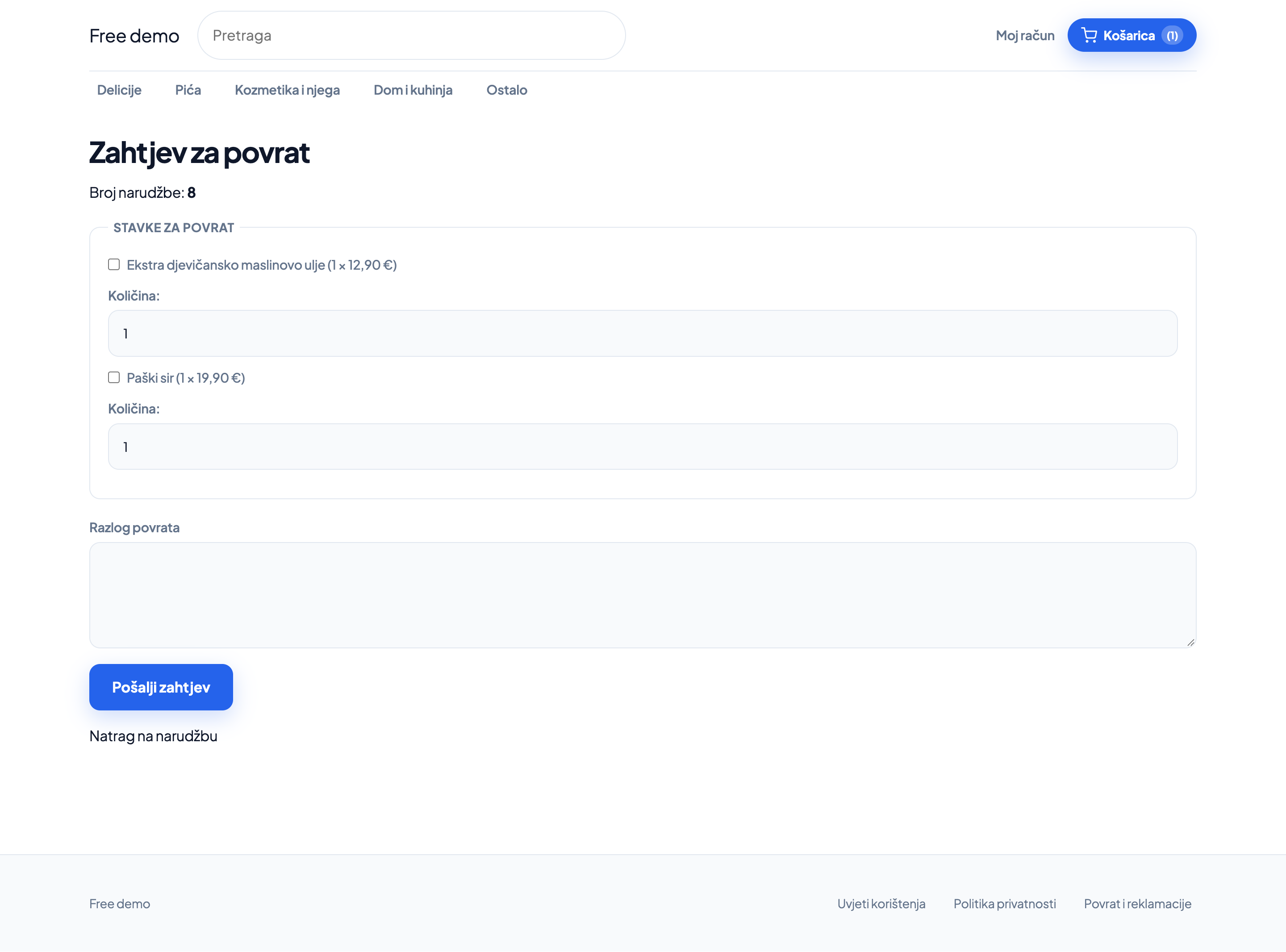Tick the Ekstra djevičansko maslinovo ulje checkbox
This screenshot has width=1286, height=952.
(x=113, y=264)
